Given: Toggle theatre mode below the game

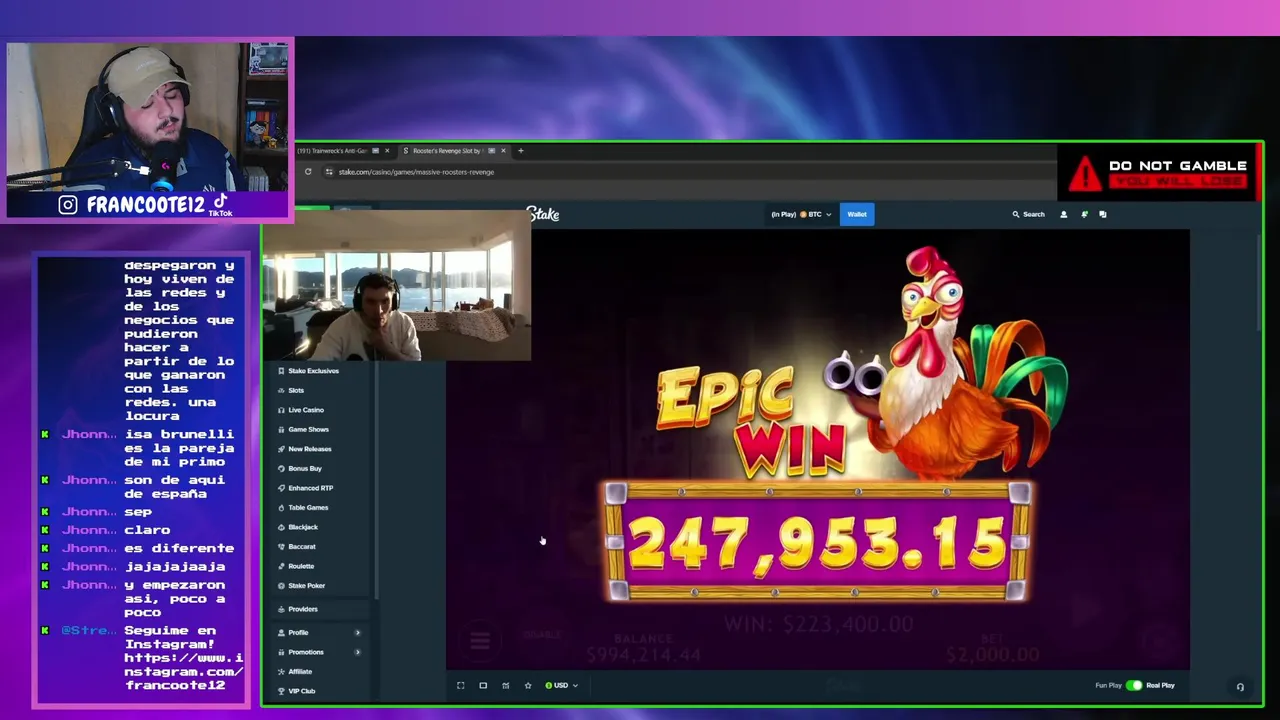Looking at the screenshot, I should tap(483, 685).
